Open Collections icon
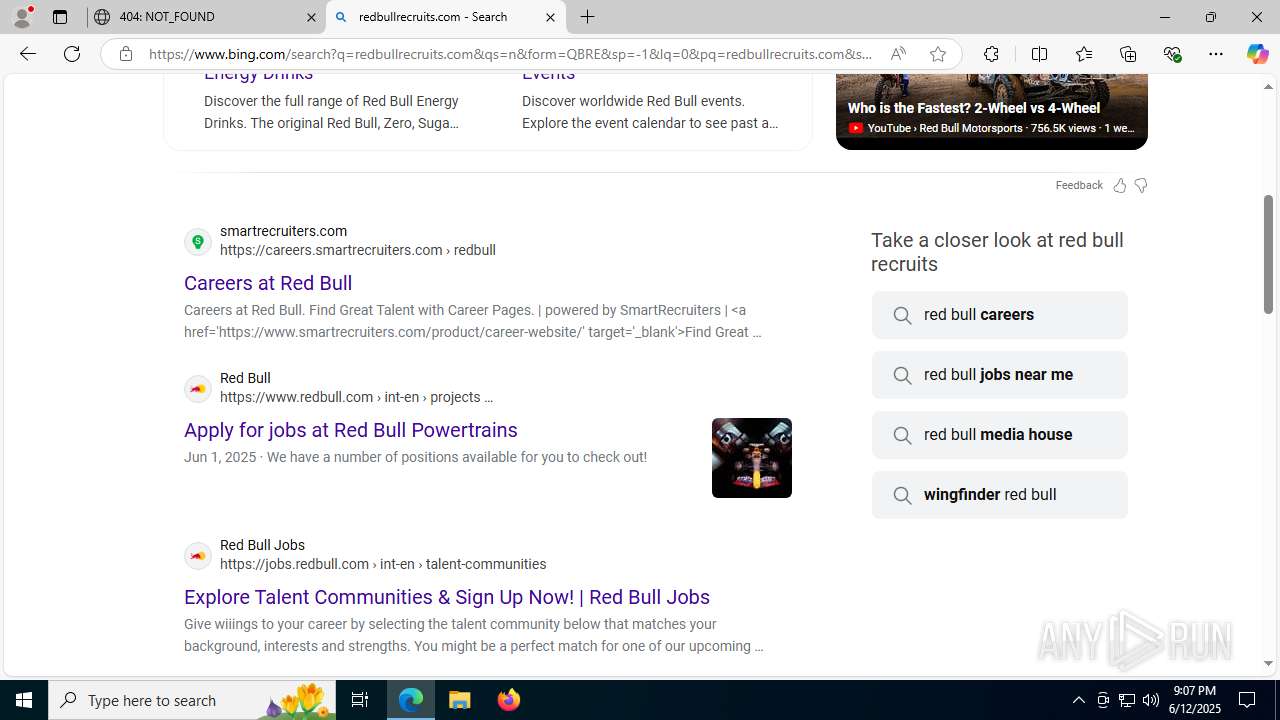The height and width of the screenshot is (720, 1280). [1128, 54]
